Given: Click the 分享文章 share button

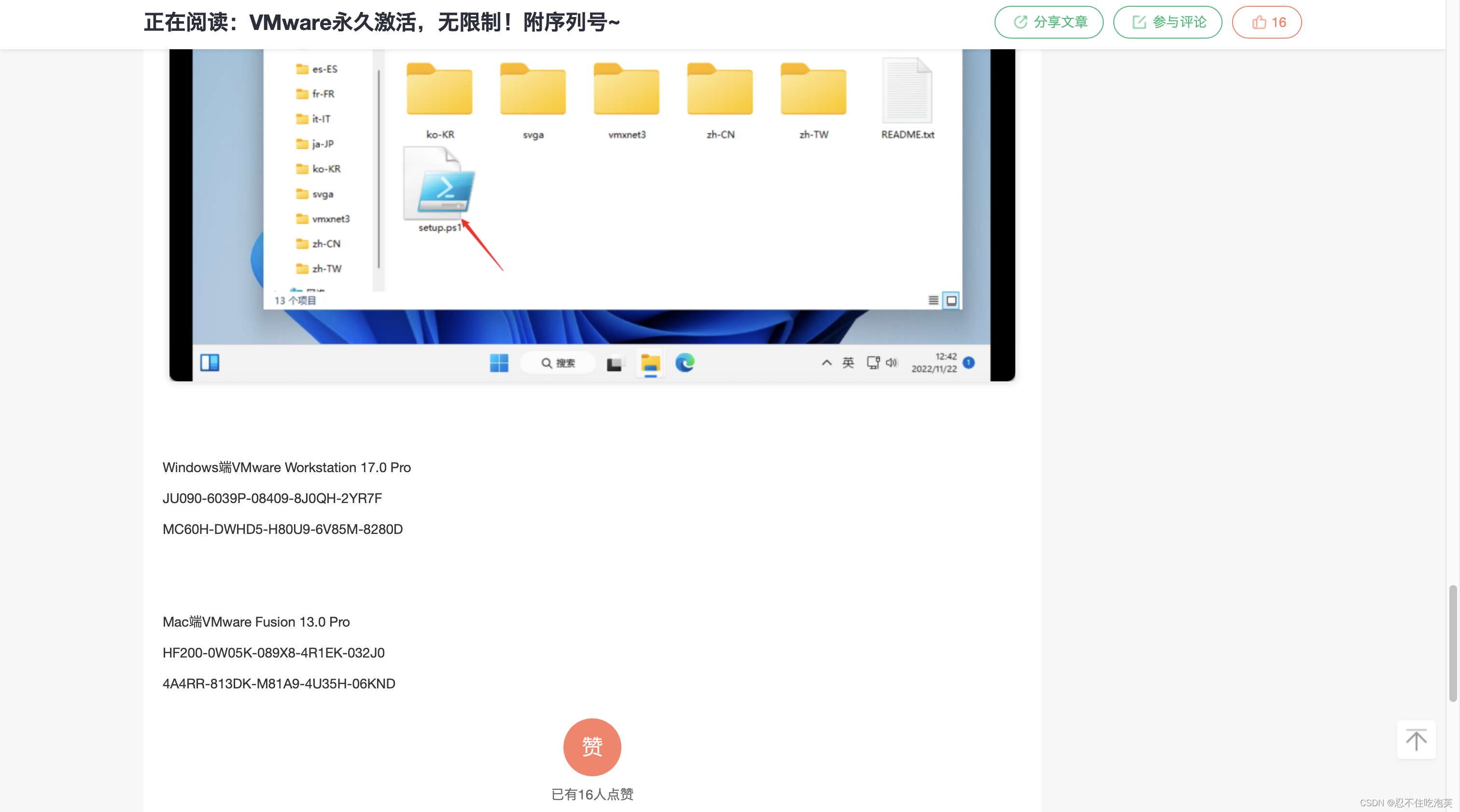Looking at the screenshot, I should 1049,22.
